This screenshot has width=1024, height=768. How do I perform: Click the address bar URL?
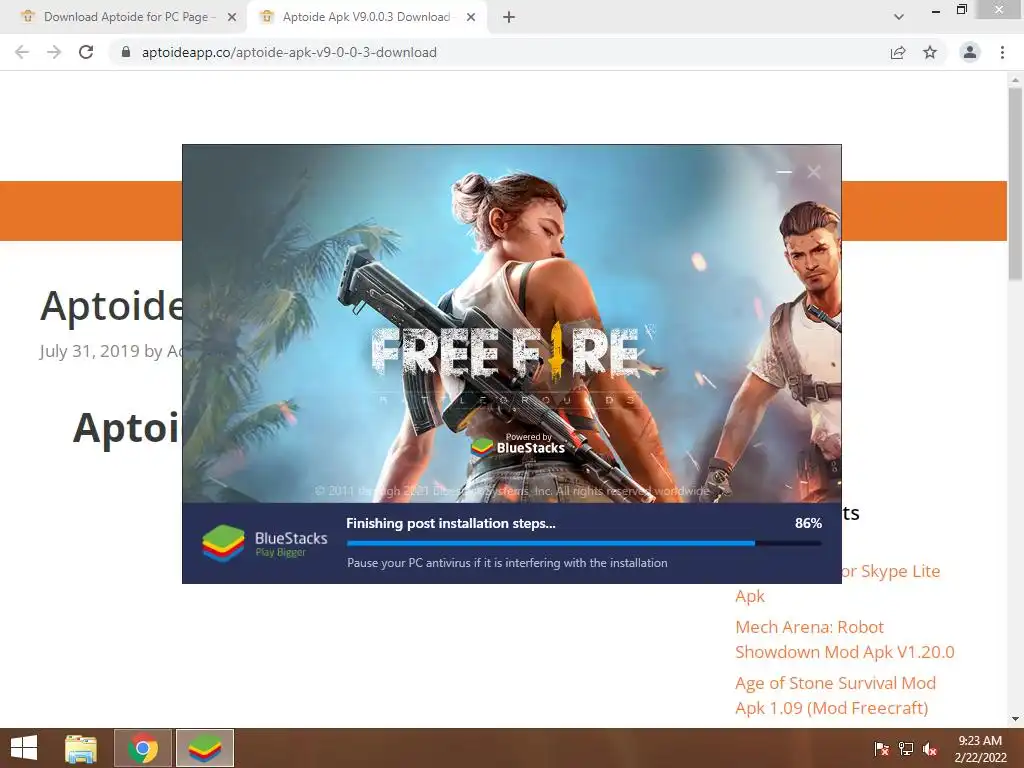coord(289,52)
